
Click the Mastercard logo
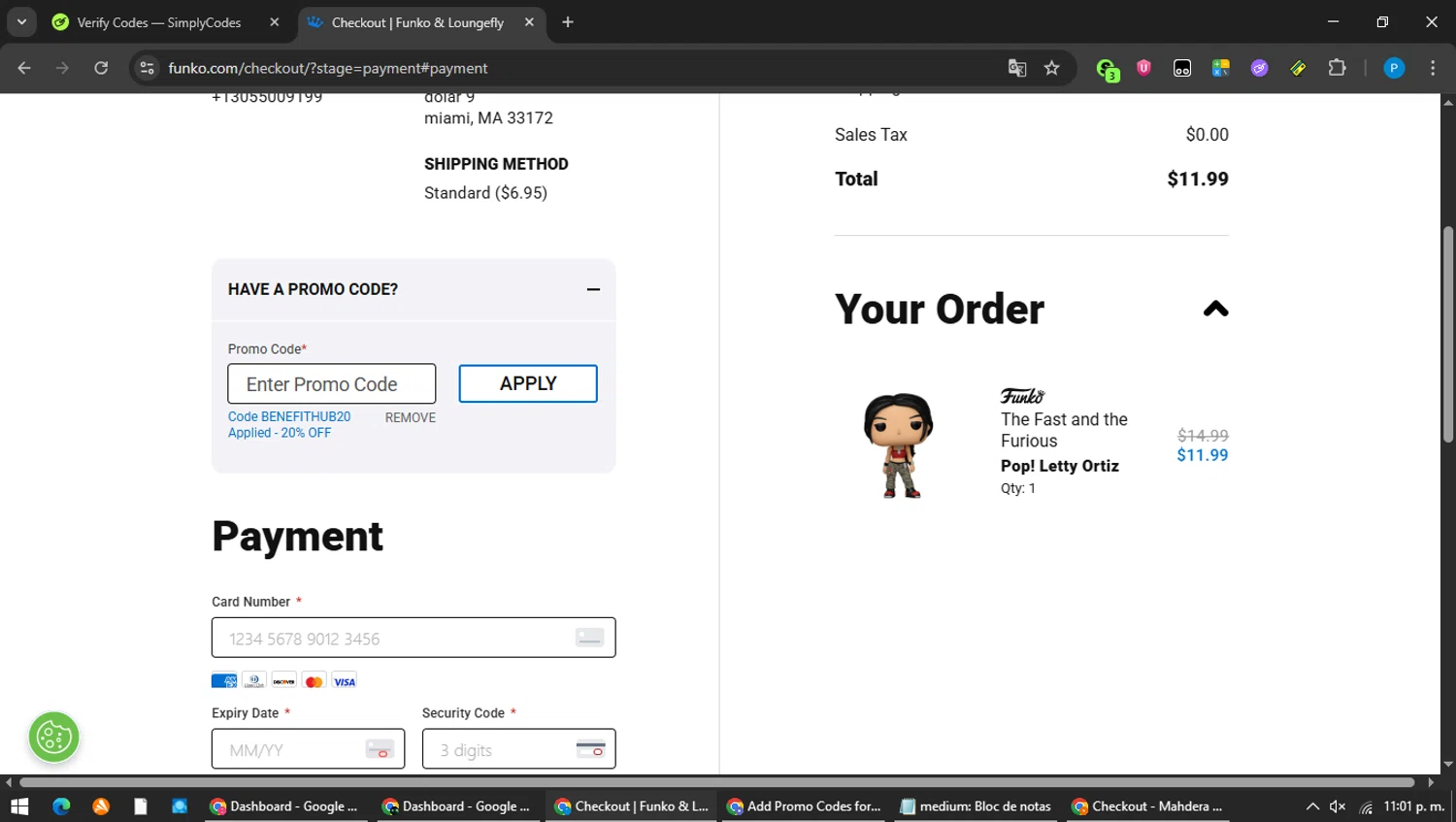(x=314, y=681)
